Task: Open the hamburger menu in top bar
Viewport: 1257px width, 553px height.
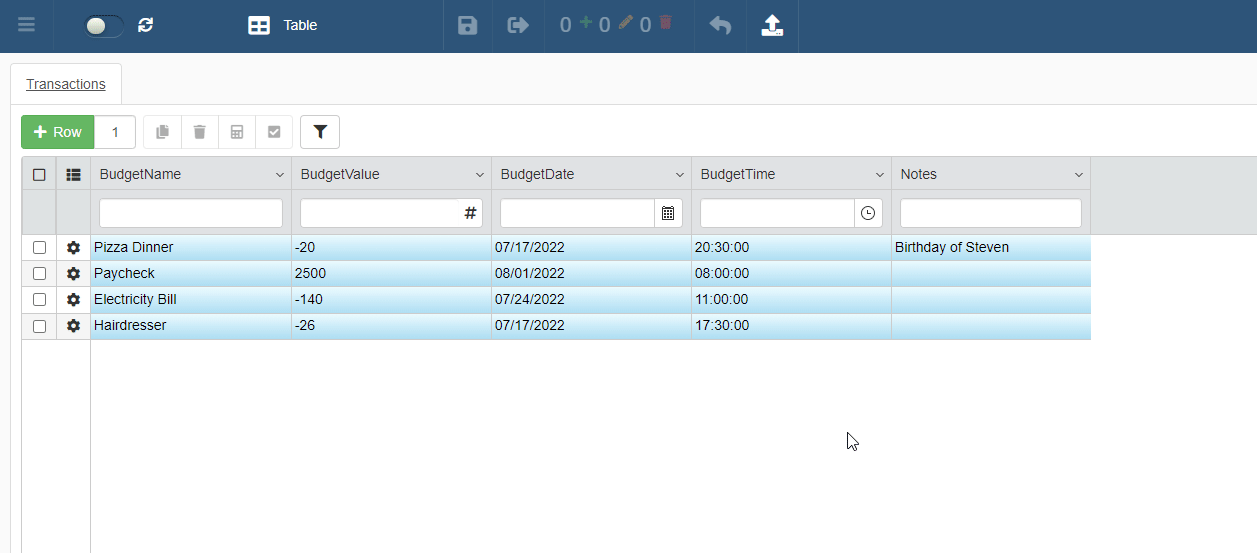Action: pos(27,25)
